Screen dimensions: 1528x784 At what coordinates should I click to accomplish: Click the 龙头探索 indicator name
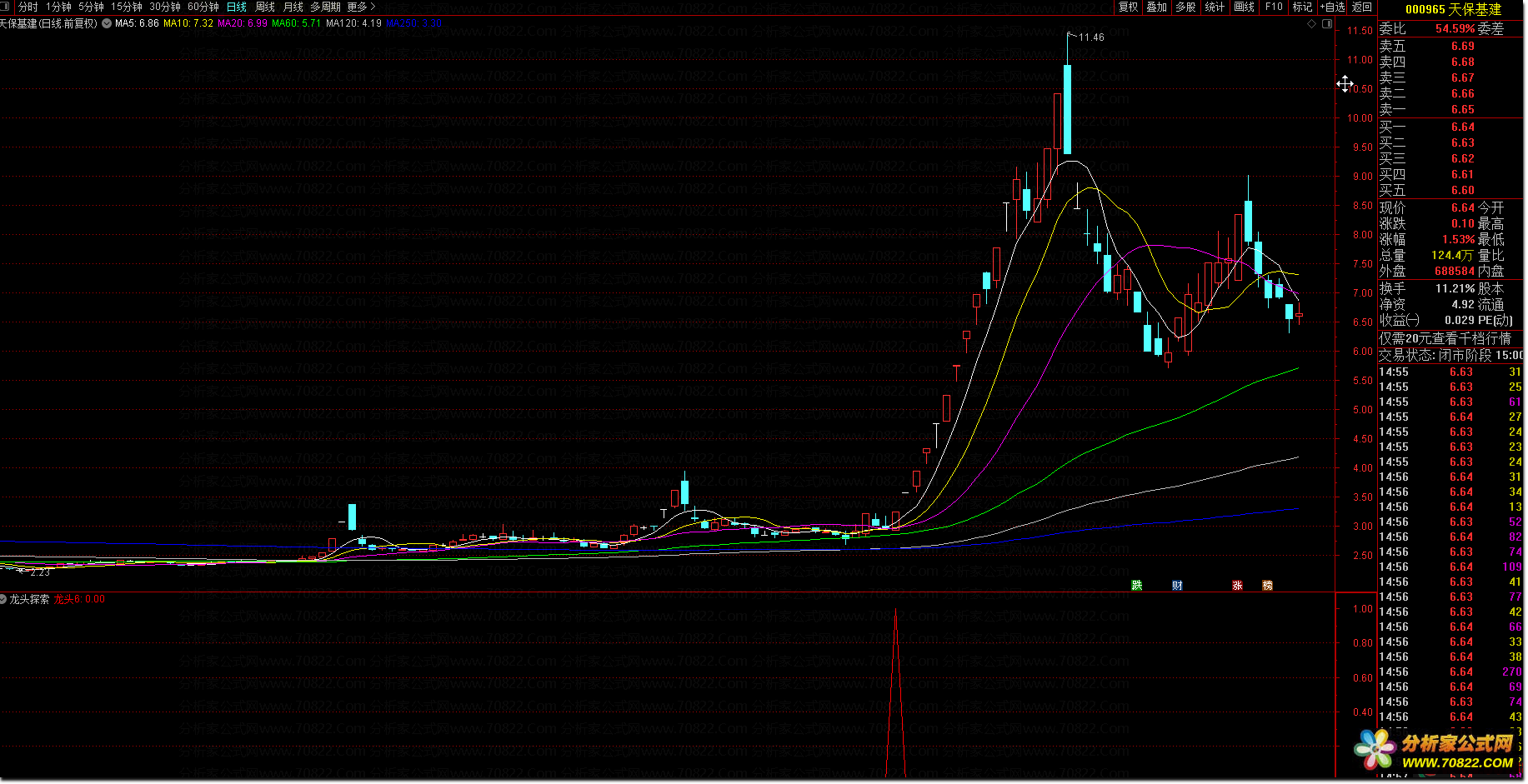(29, 599)
